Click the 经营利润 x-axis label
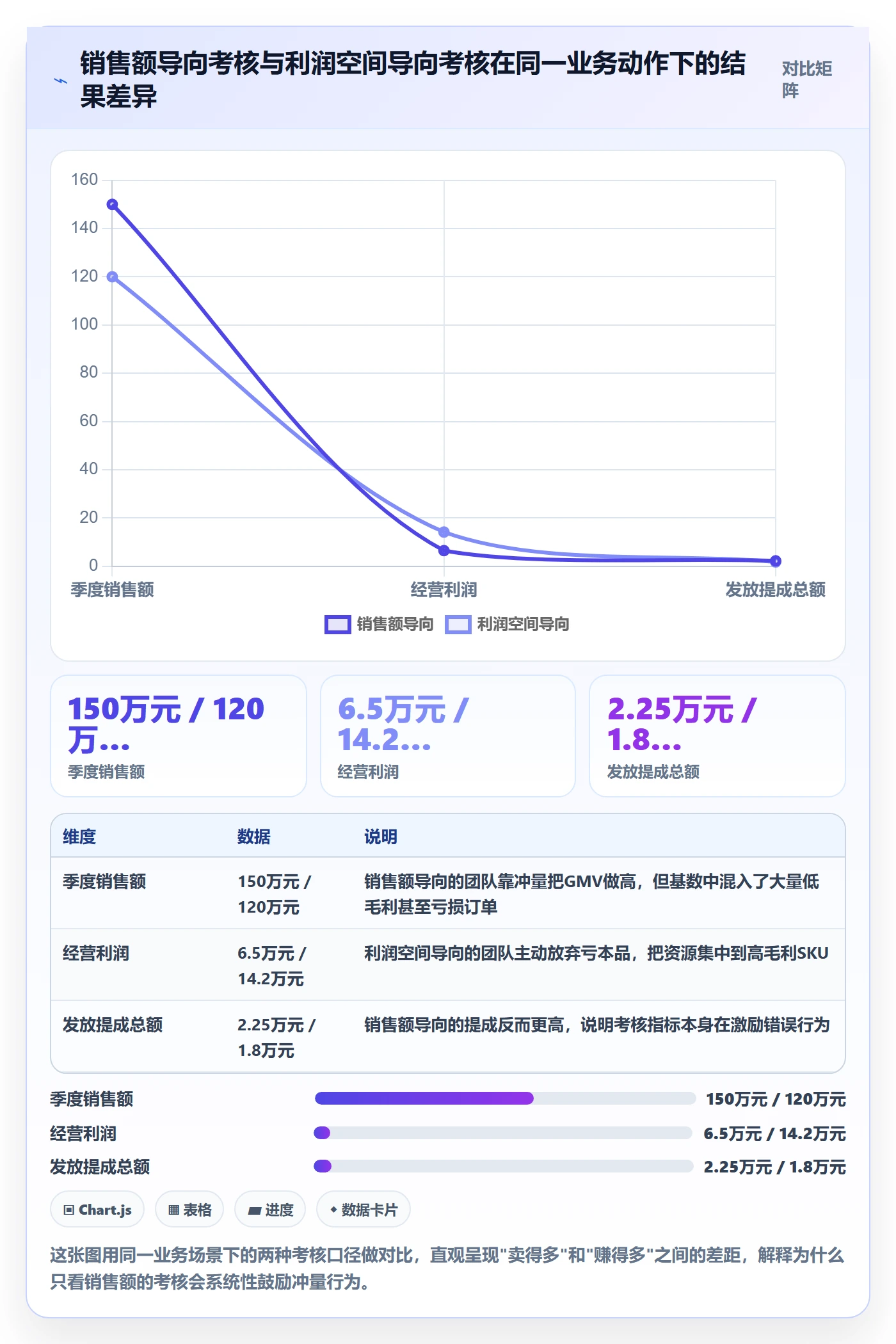Screen dimensions: 896x1344 pos(444,589)
